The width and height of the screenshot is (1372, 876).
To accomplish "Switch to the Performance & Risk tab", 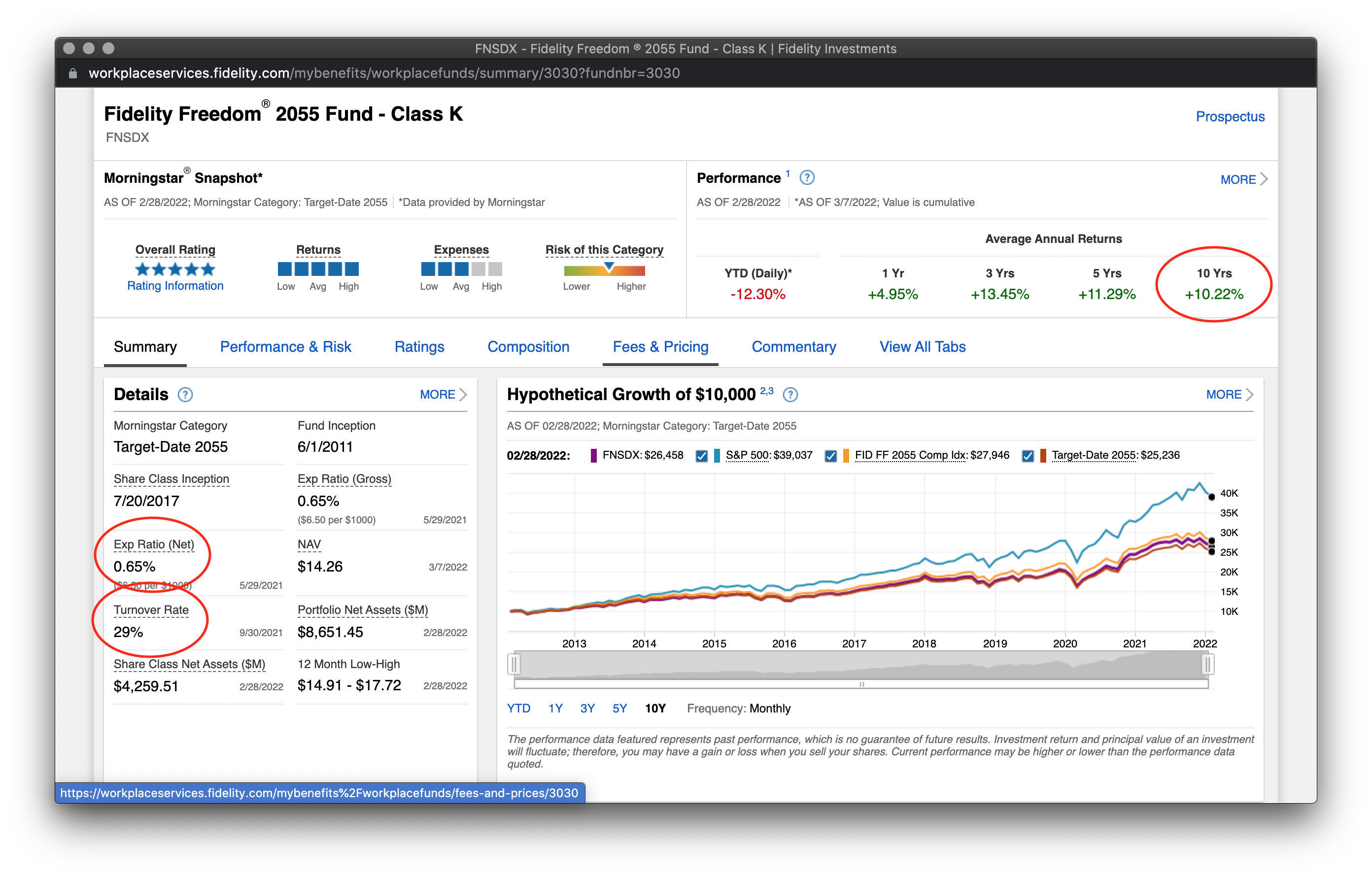I will pyautogui.click(x=285, y=347).
